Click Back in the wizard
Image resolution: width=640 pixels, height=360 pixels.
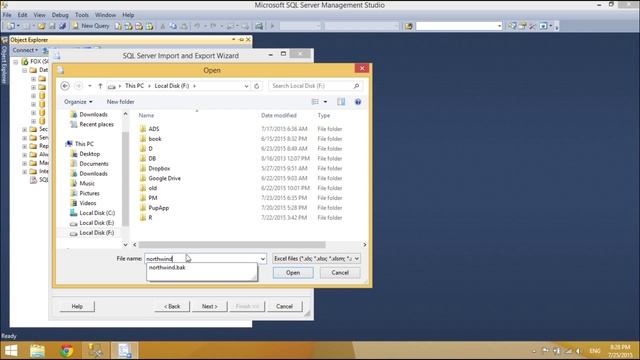coord(172,306)
